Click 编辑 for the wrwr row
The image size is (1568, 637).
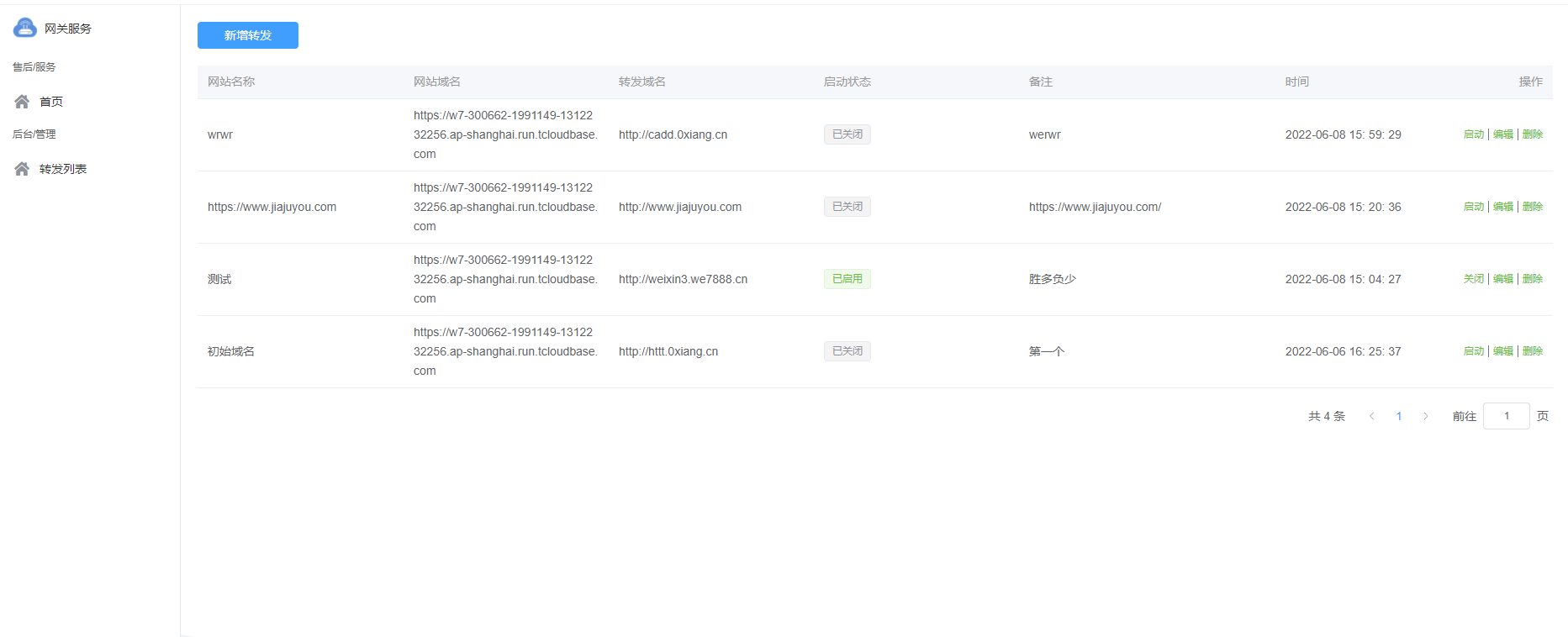(1503, 134)
